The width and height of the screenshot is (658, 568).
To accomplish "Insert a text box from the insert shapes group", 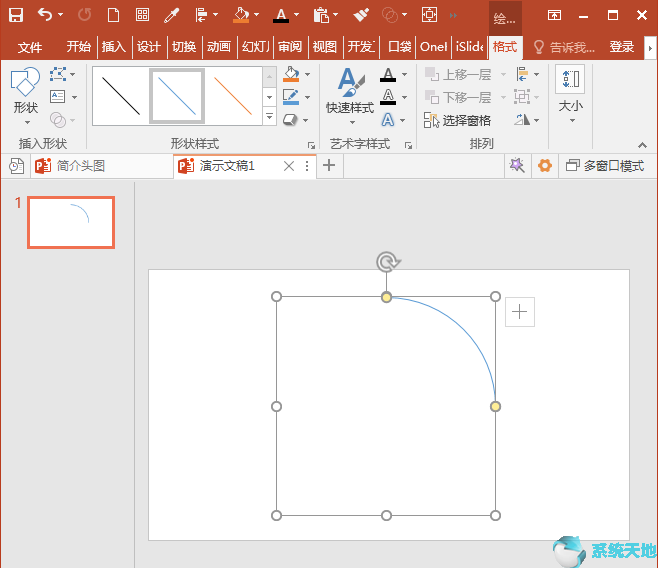I will (58, 97).
